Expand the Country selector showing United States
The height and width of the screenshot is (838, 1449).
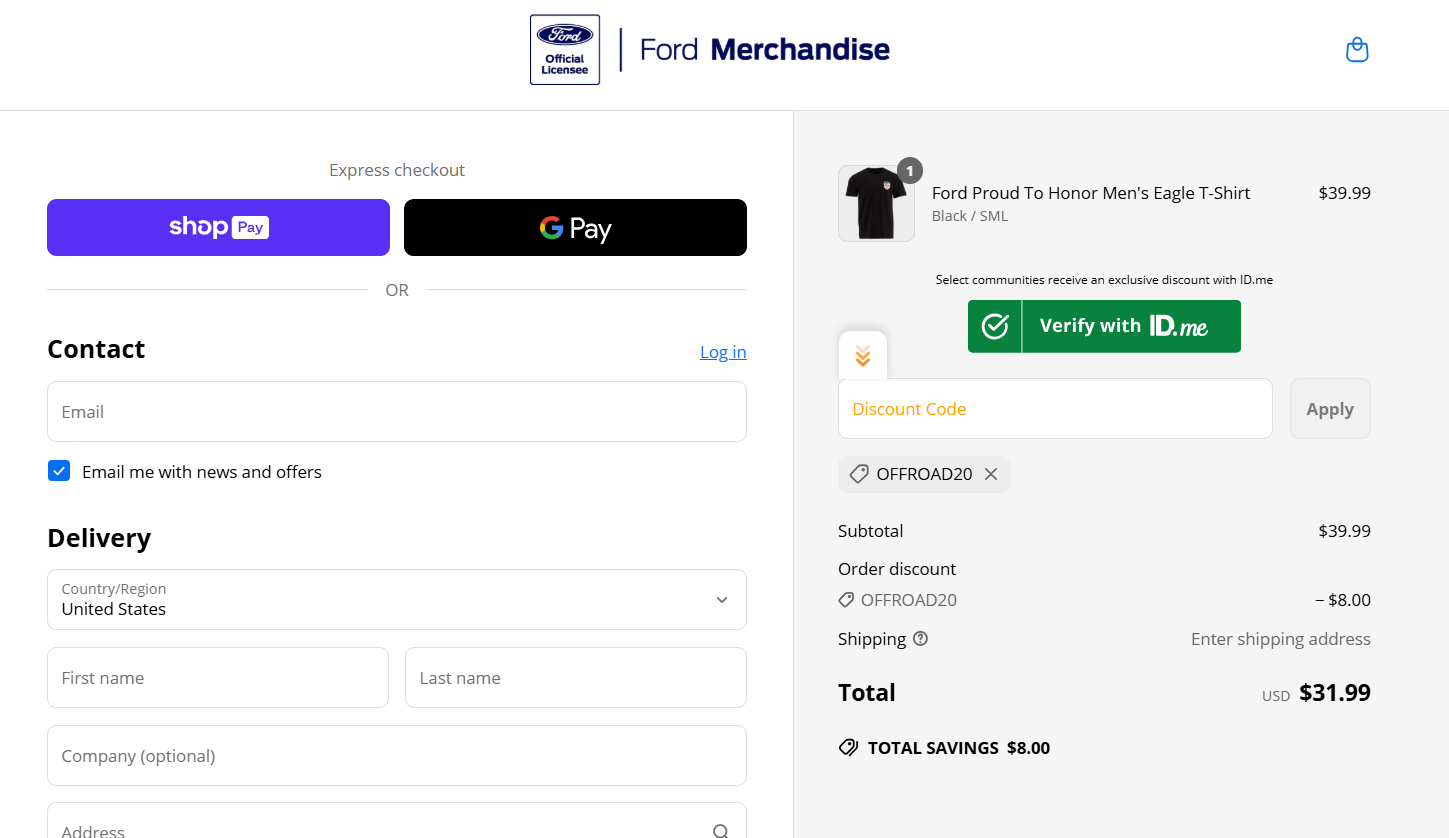[396, 599]
